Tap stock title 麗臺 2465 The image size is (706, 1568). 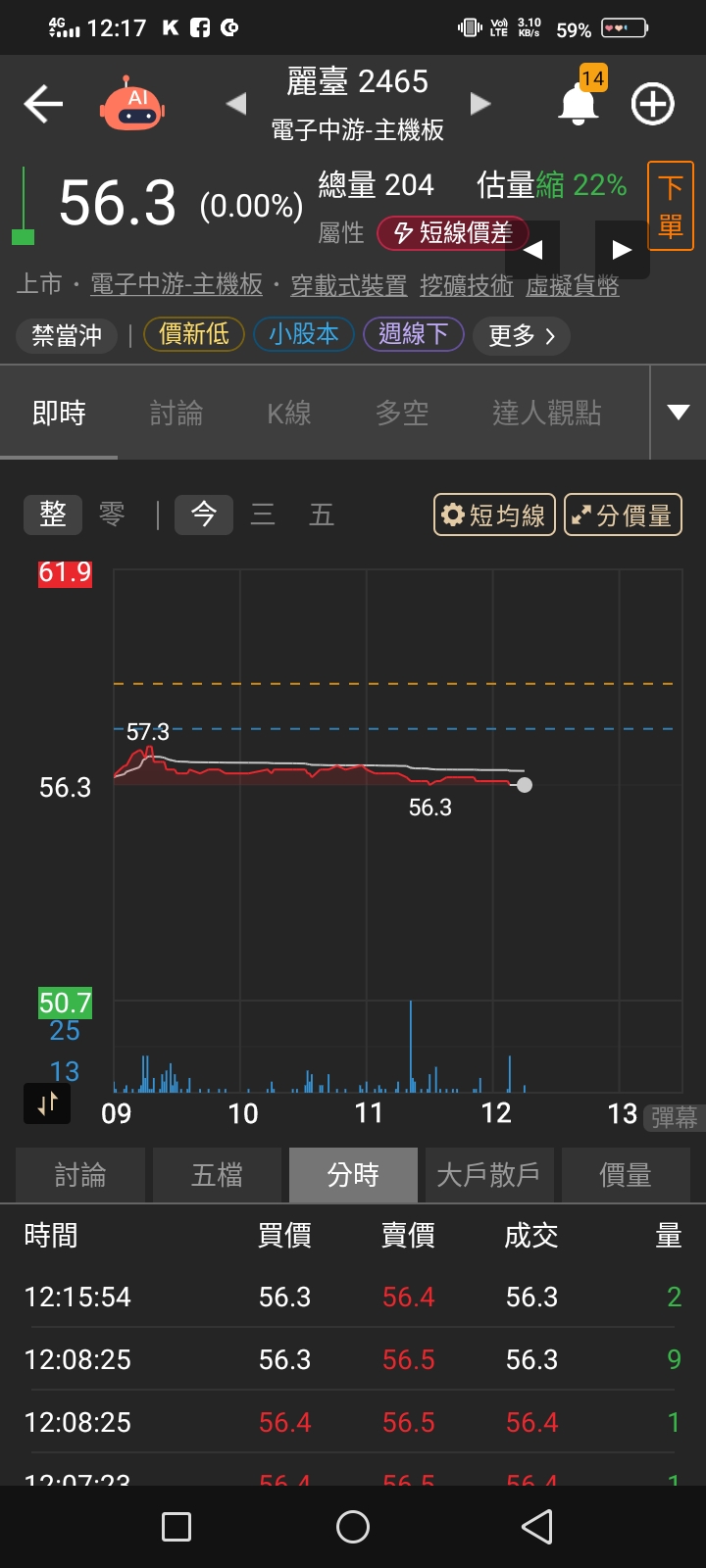coord(358,81)
